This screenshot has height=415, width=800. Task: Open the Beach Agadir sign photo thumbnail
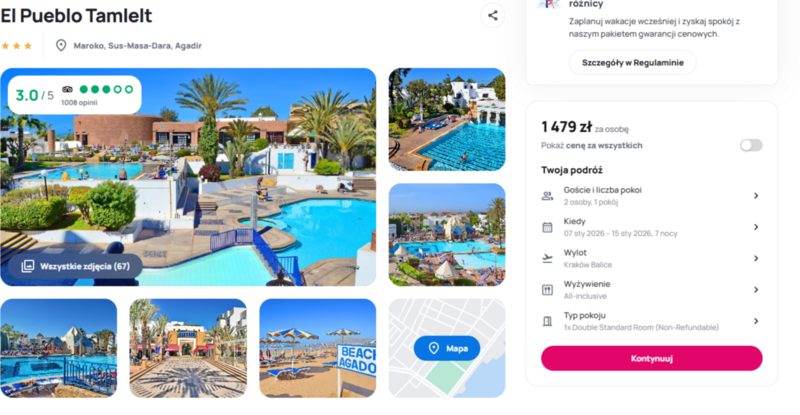click(x=317, y=348)
